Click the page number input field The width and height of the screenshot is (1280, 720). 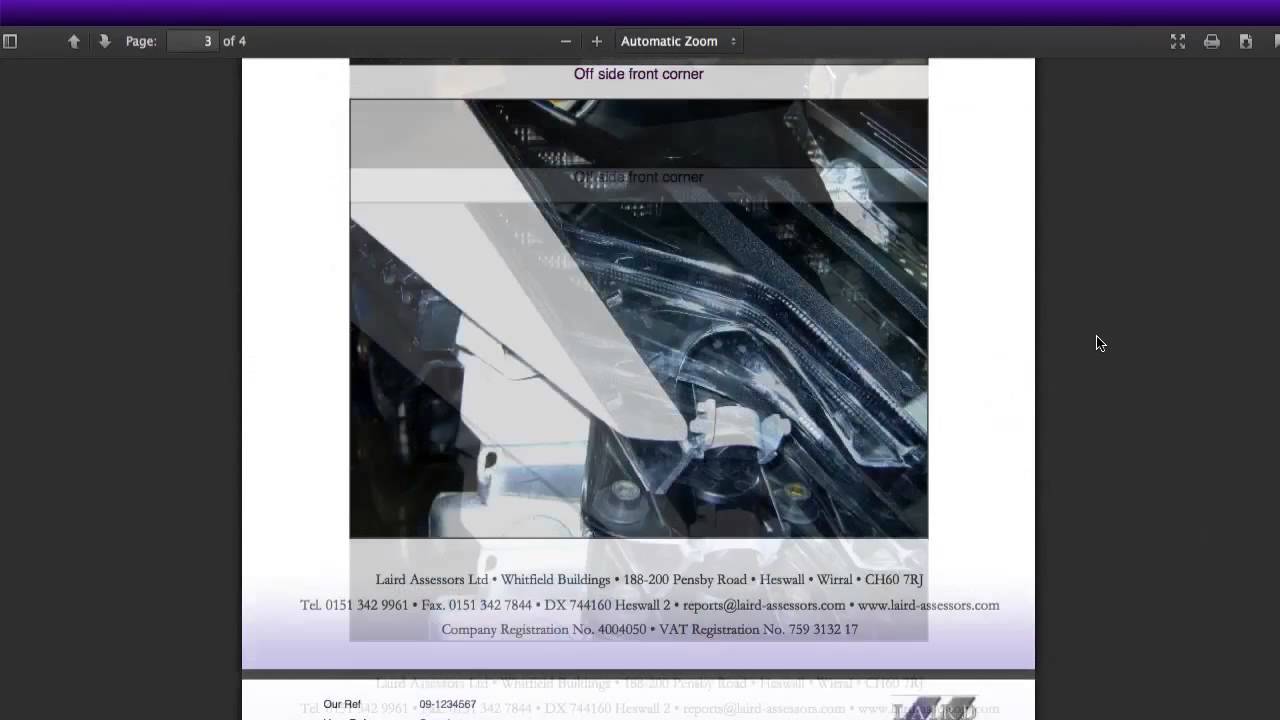(x=192, y=41)
